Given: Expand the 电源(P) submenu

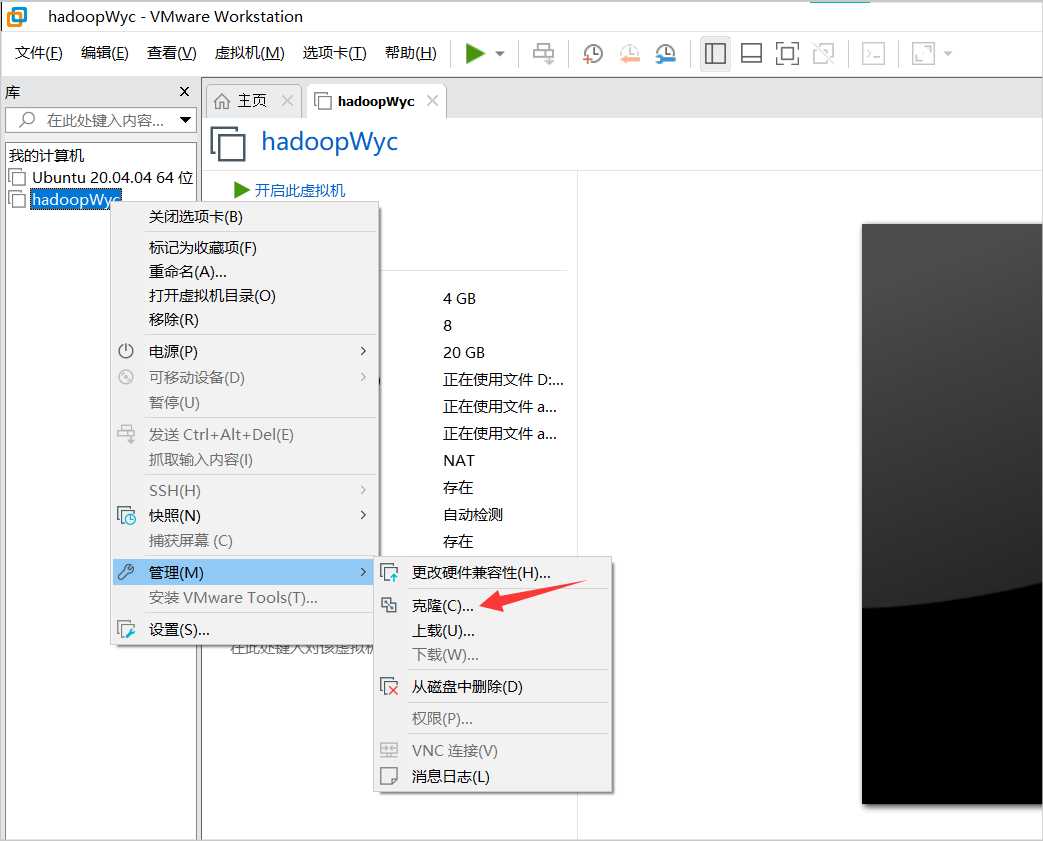Looking at the screenshot, I should (x=245, y=351).
